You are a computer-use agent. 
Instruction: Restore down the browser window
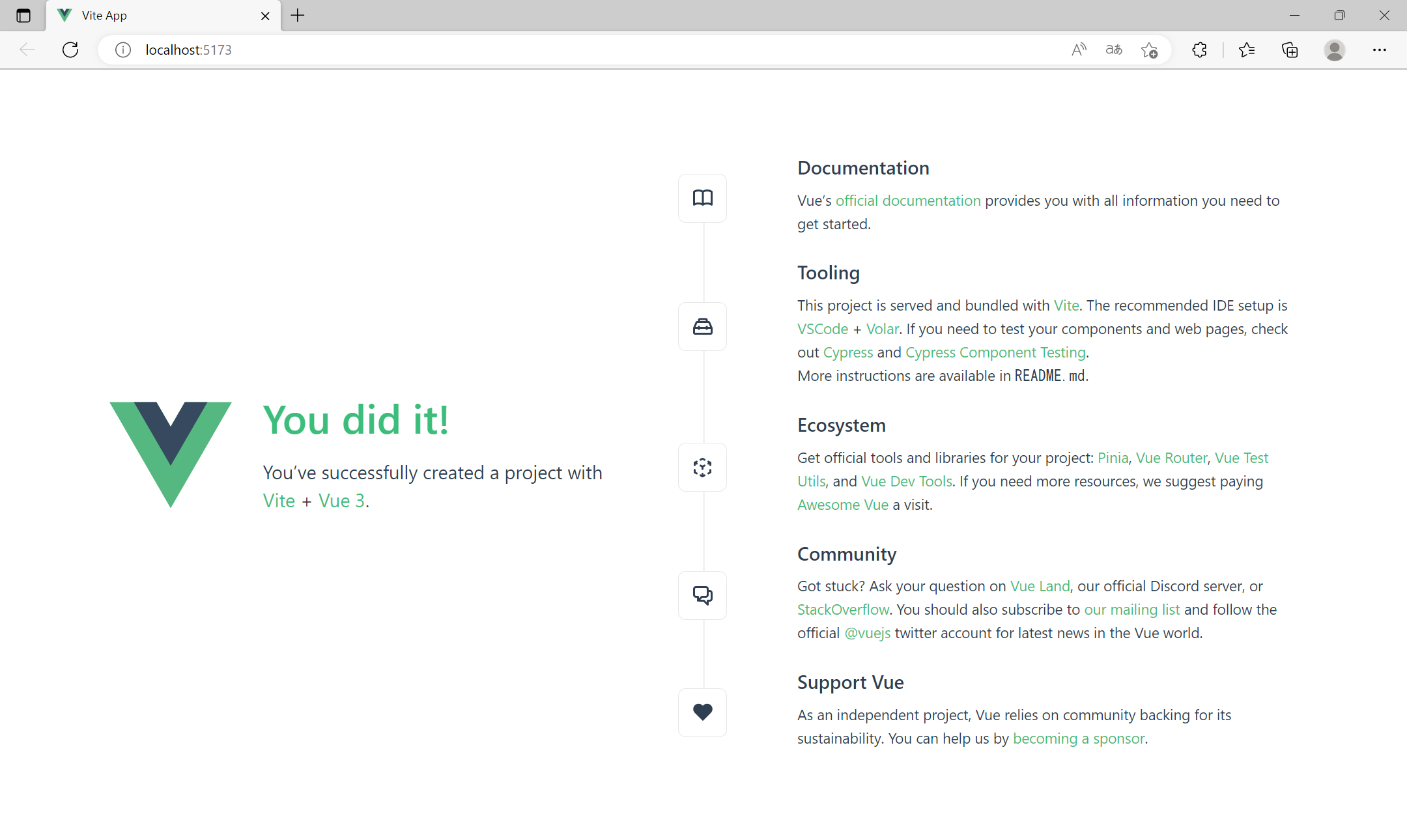click(x=1339, y=16)
